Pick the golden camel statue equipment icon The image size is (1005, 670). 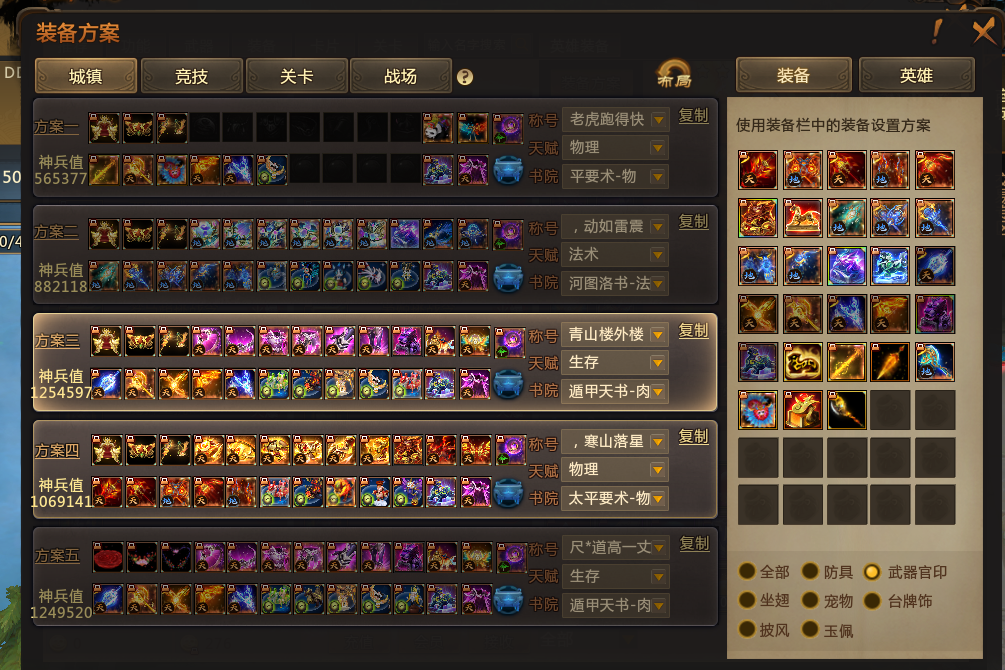[x=802, y=218]
